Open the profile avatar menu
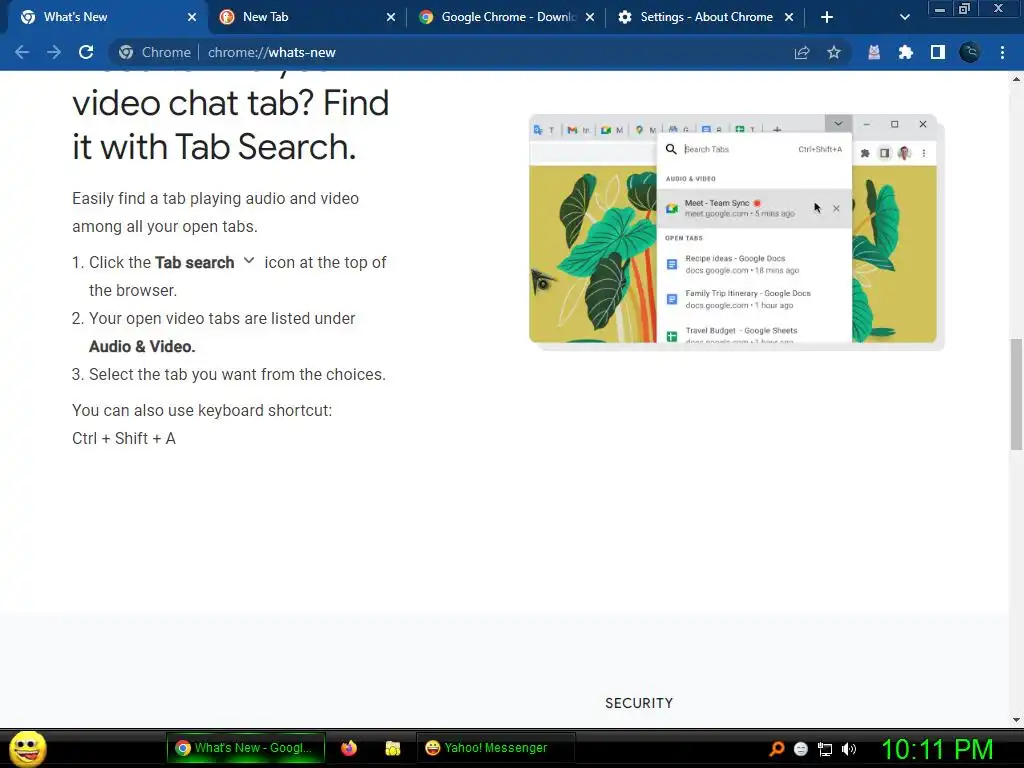Screen dimensions: 1024x768 tap(970, 52)
